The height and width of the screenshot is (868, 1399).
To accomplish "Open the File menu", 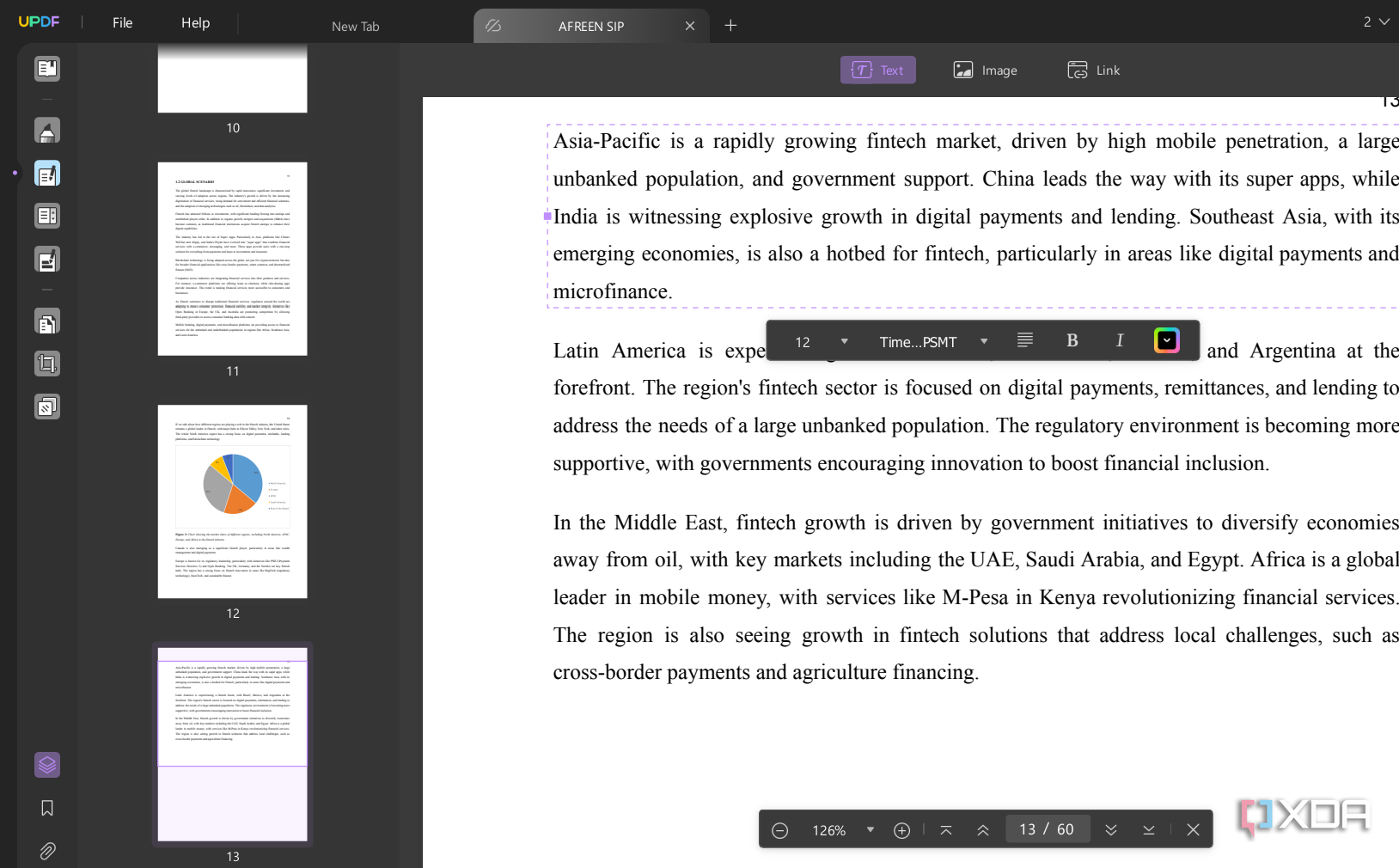I will [x=122, y=22].
